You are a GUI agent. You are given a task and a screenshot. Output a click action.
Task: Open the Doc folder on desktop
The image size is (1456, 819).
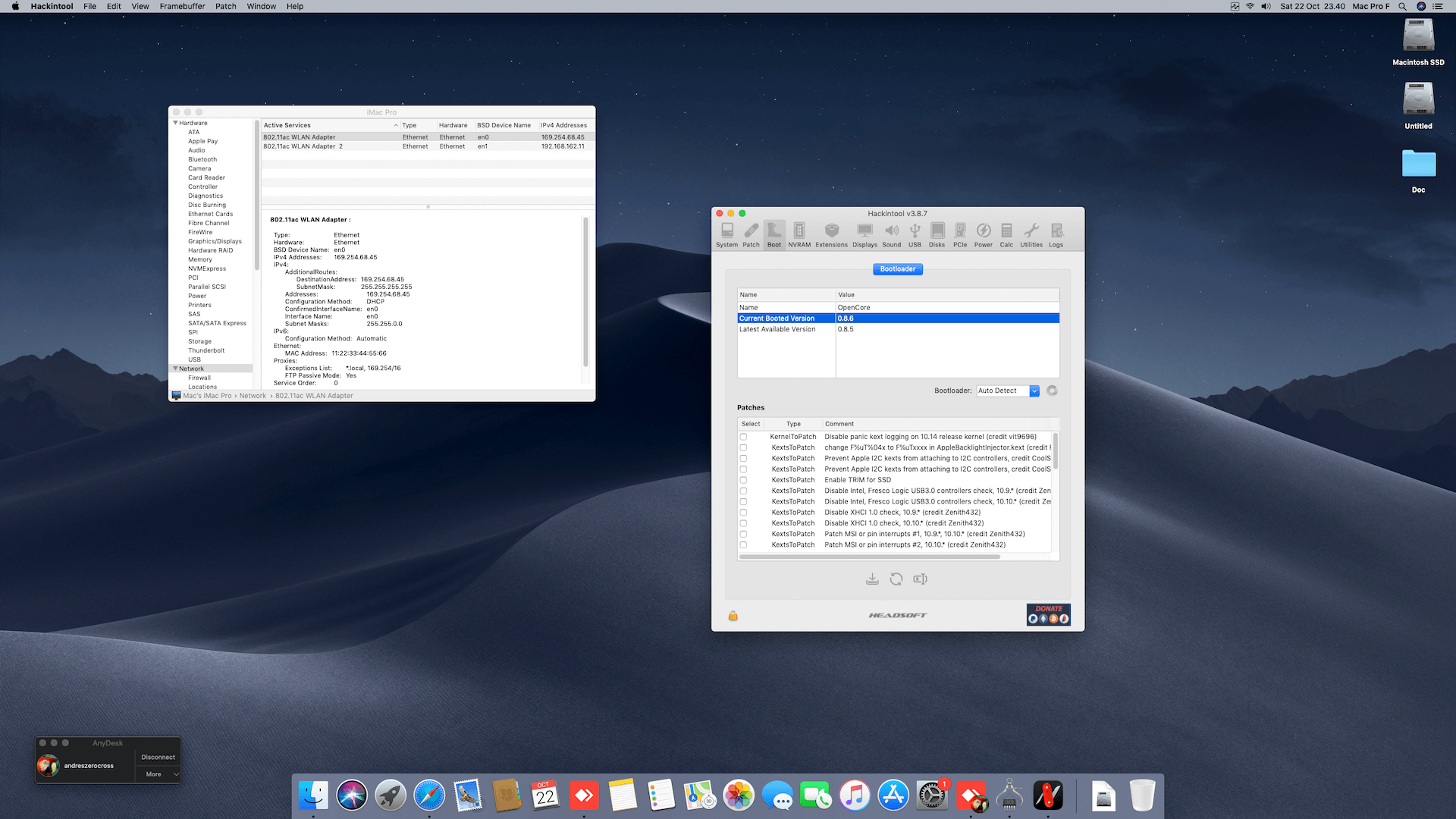click(1418, 170)
